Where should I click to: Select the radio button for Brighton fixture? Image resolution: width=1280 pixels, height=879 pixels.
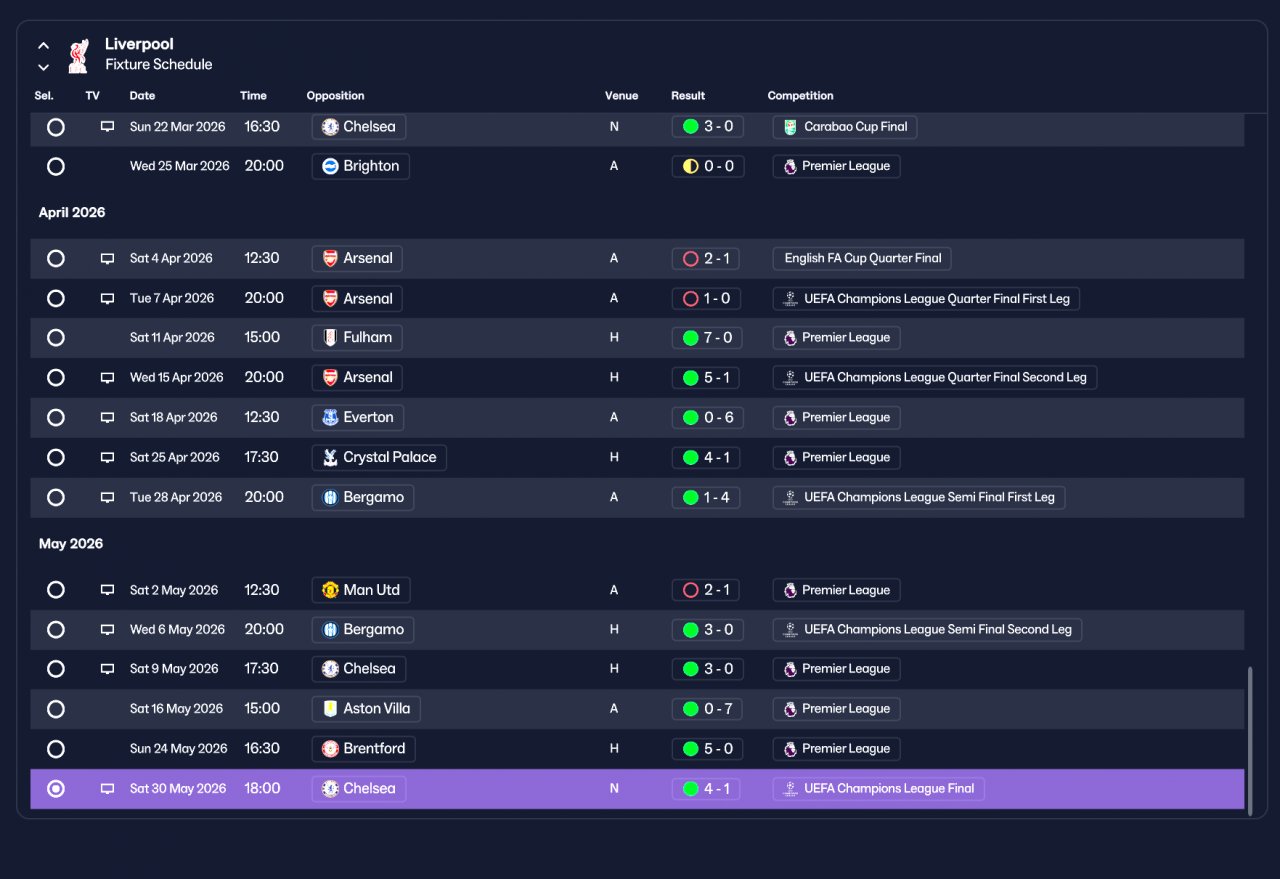(56, 167)
